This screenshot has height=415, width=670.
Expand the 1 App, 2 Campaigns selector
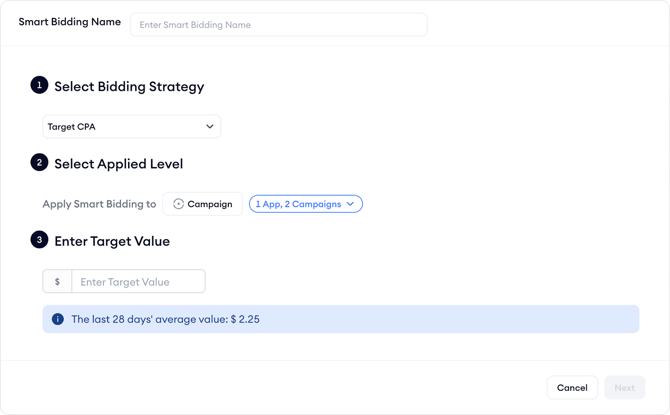coord(305,204)
